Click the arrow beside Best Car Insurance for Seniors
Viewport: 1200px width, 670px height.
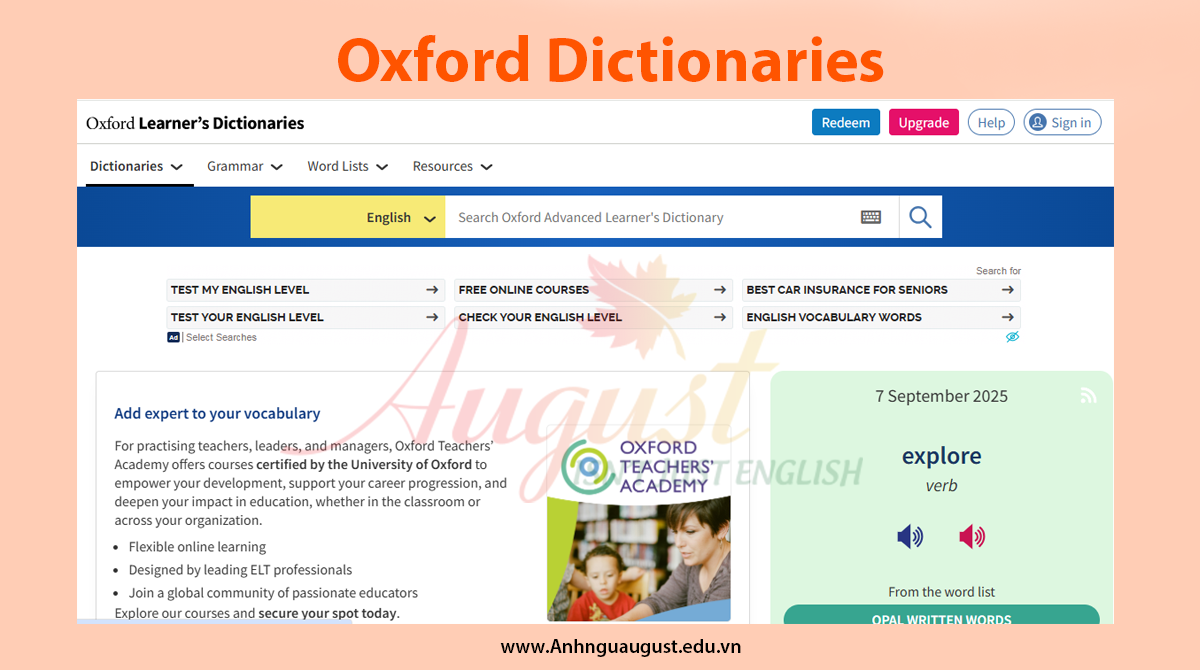[x=1007, y=290]
